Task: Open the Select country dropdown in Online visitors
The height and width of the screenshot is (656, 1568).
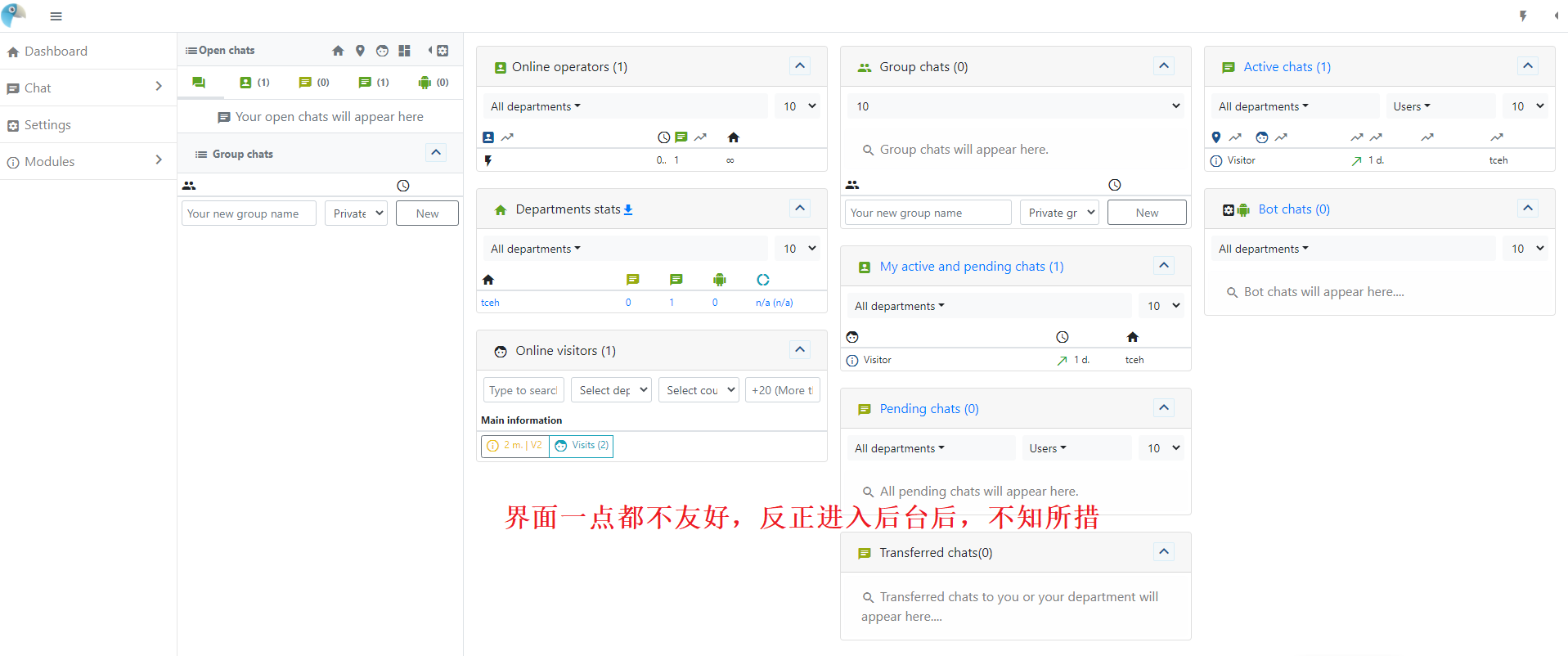Action: click(x=700, y=390)
